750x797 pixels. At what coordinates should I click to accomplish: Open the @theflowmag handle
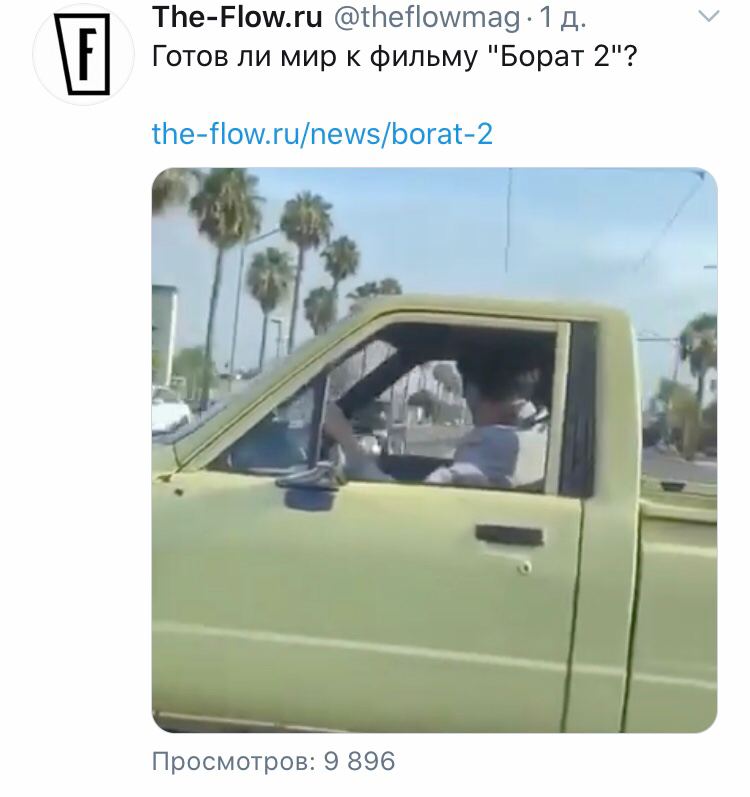pos(427,18)
